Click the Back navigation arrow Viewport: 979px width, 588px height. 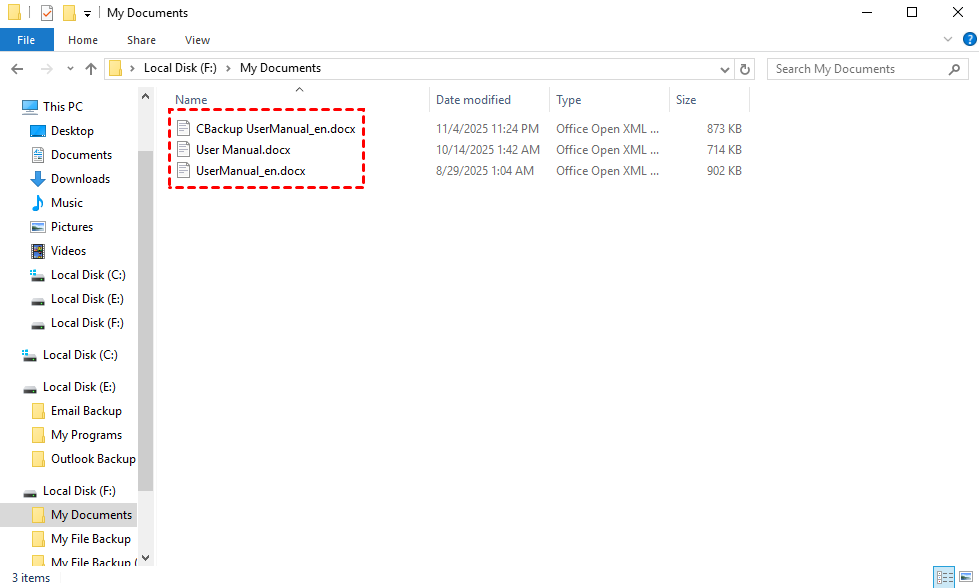17,69
